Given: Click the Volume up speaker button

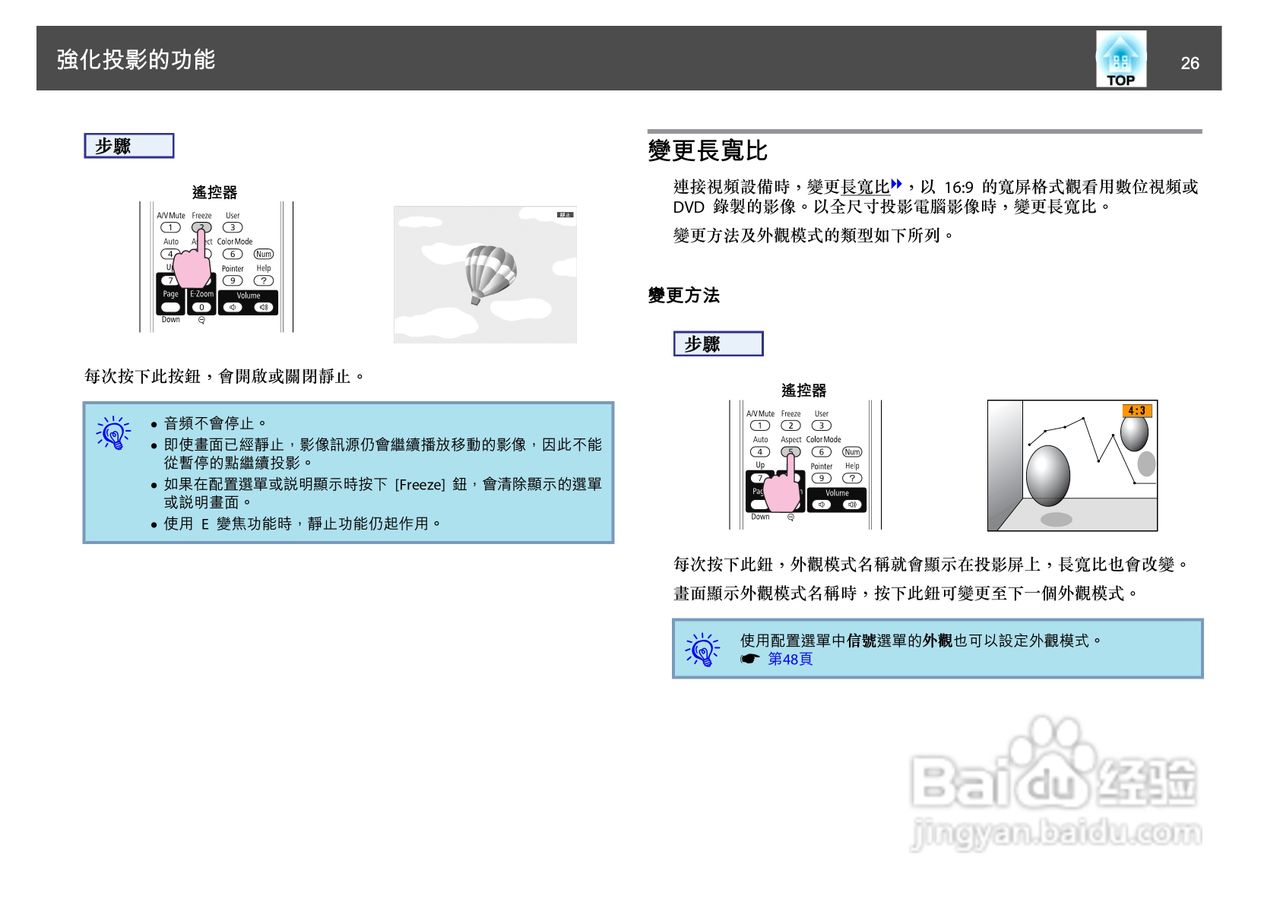Looking at the screenshot, I should point(264,306).
